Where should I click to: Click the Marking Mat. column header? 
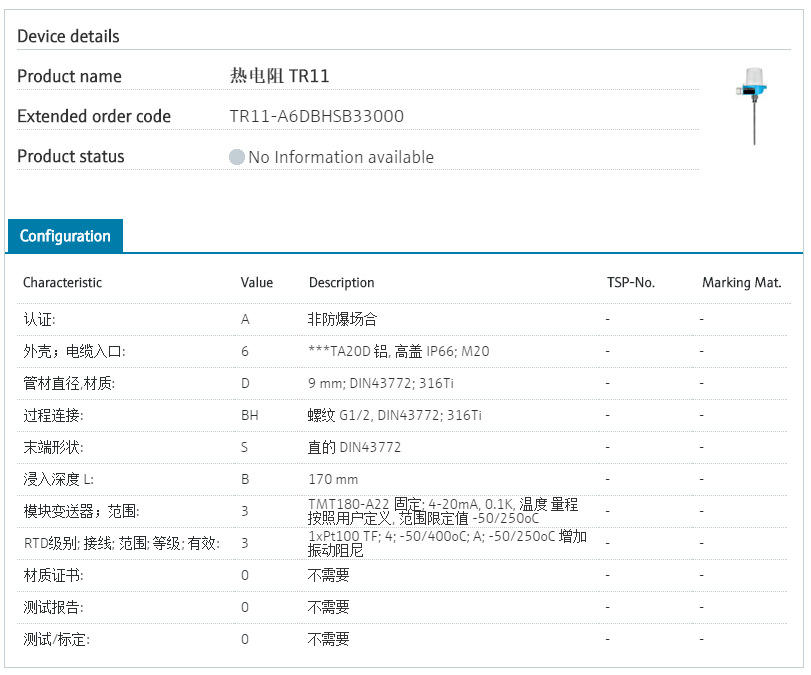742,282
